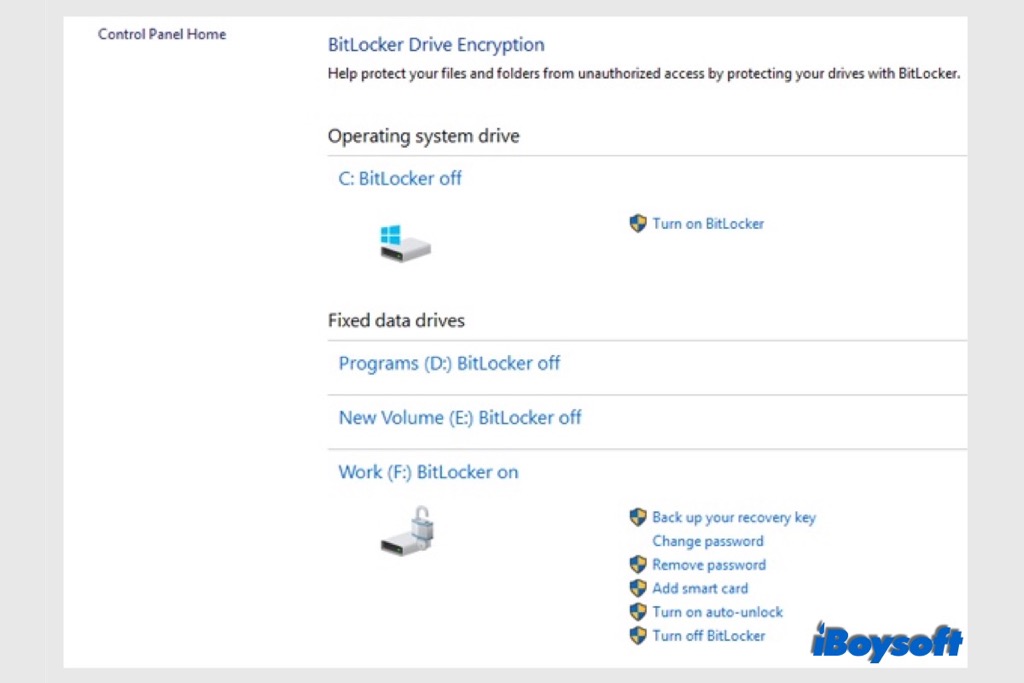The image size is (1024, 683).
Task: Expand the Programs (D:) BitLocker section
Action: pyautogui.click(x=449, y=363)
